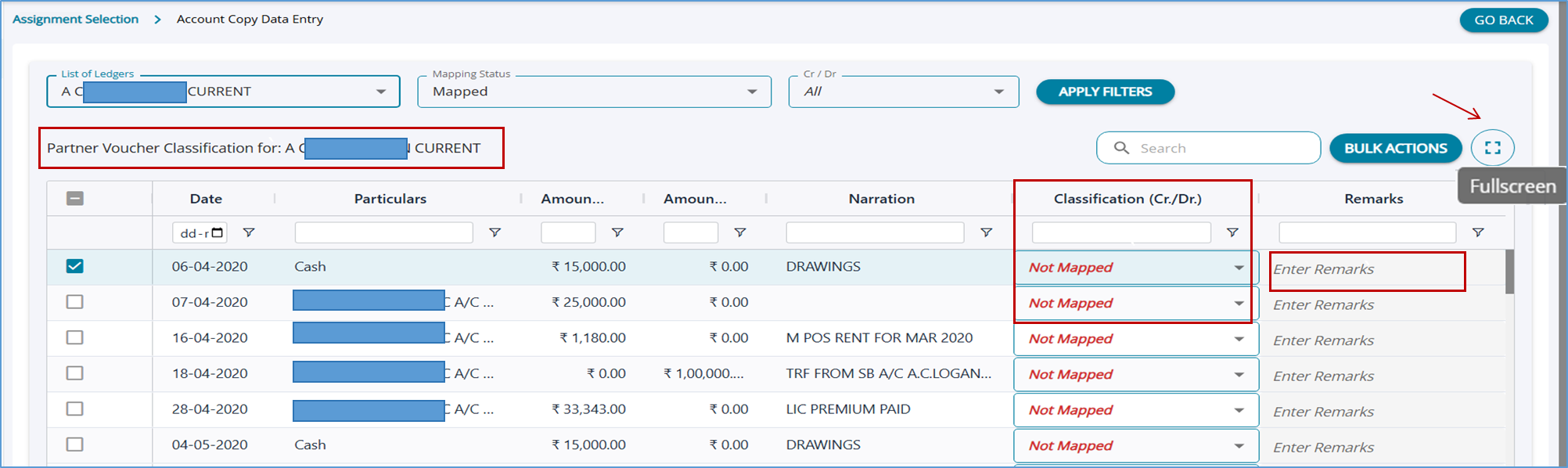Screen dimensions: 1568x468
Task: Open the Particulars column filter icon
Action: click(x=494, y=232)
